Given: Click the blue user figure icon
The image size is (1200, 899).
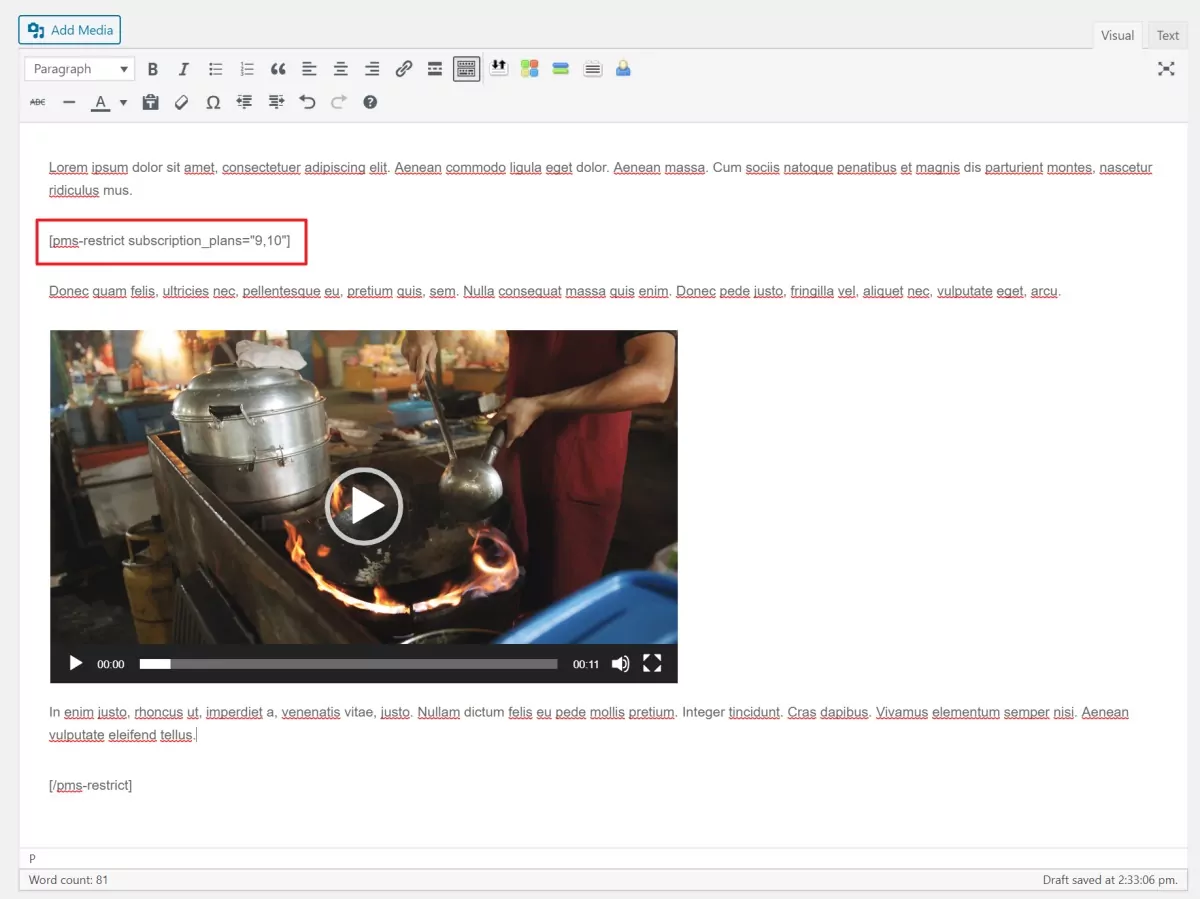Looking at the screenshot, I should pos(623,69).
